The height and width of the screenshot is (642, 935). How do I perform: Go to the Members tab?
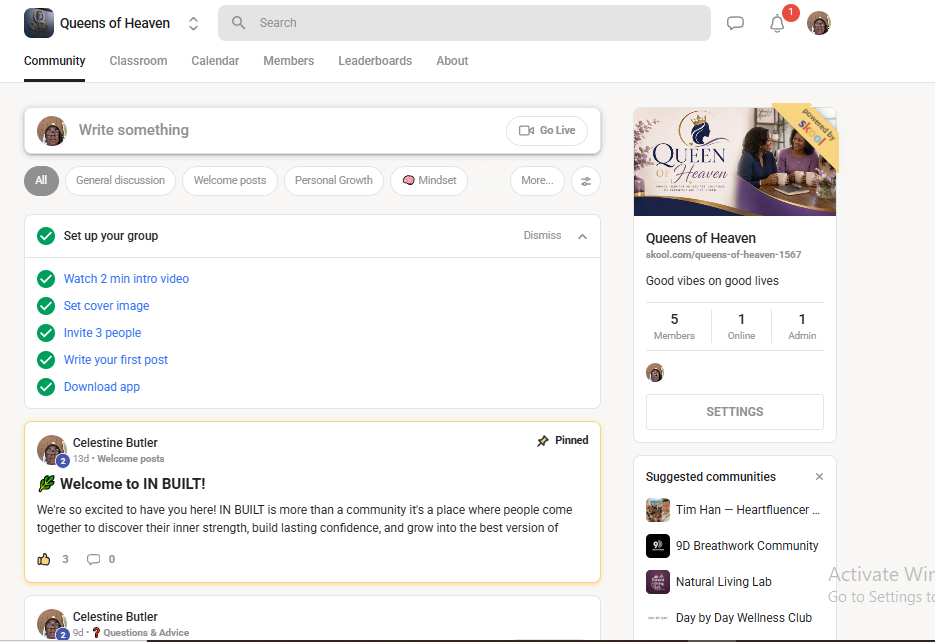coord(289,61)
